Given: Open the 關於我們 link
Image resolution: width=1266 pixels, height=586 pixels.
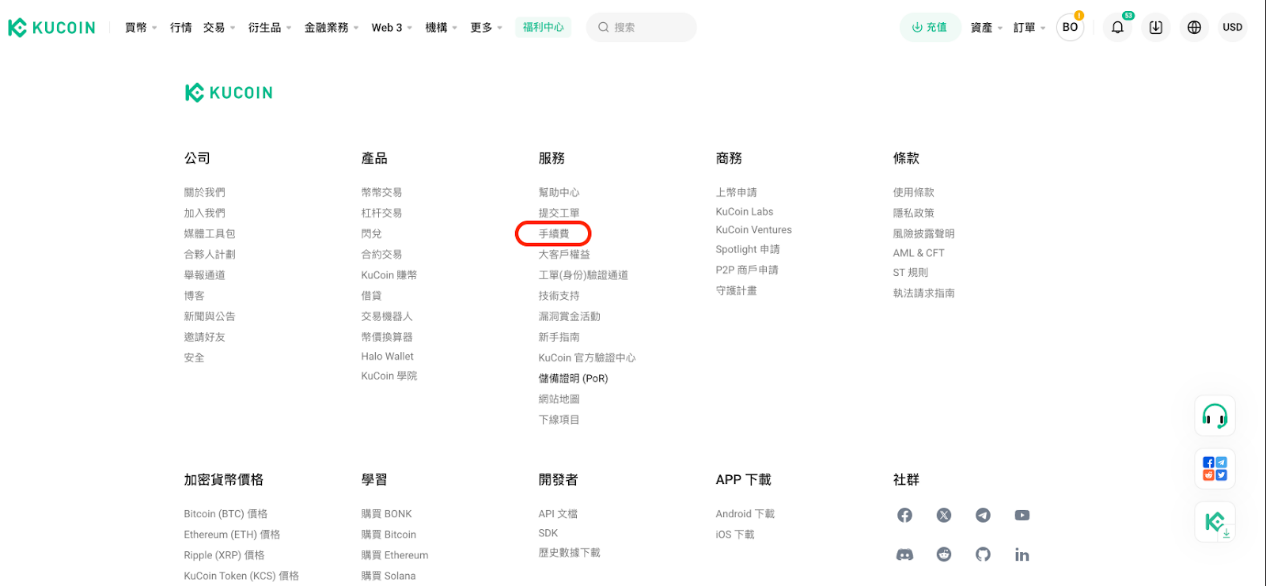Looking at the screenshot, I should (x=205, y=192).
